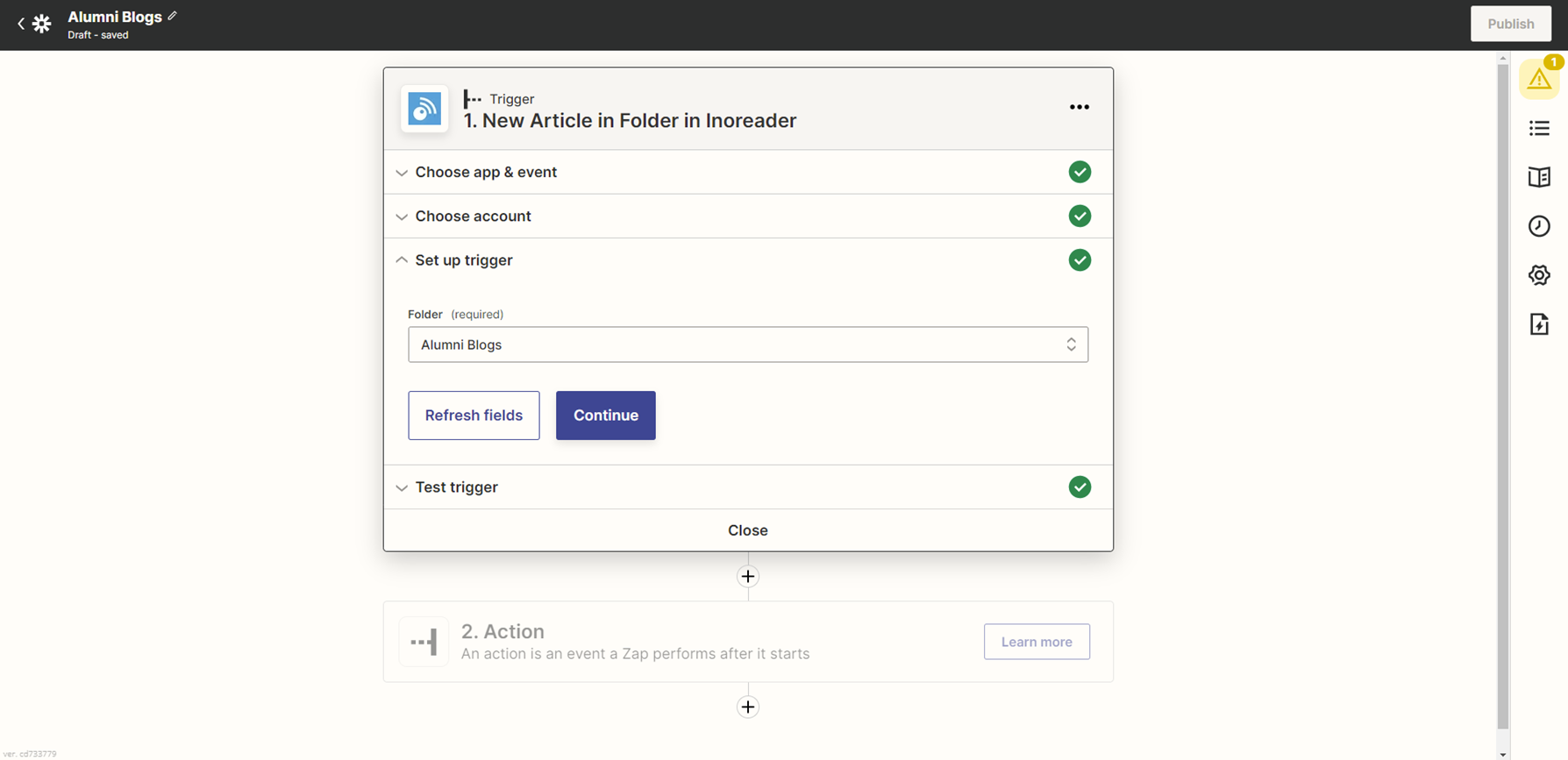Viewport: 1568px width, 760px height.
Task: Open the trigger step three-dot menu
Action: click(x=1080, y=107)
